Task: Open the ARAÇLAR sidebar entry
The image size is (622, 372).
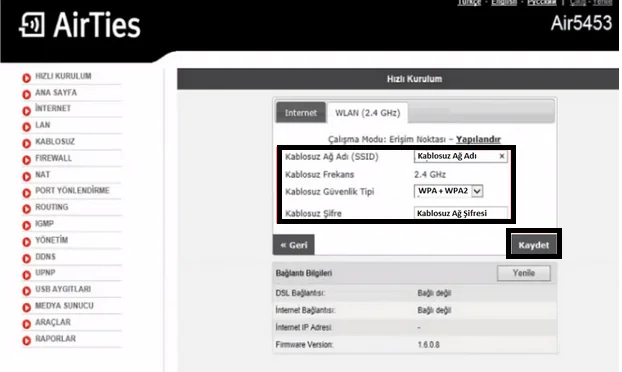Action: tap(53, 322)
